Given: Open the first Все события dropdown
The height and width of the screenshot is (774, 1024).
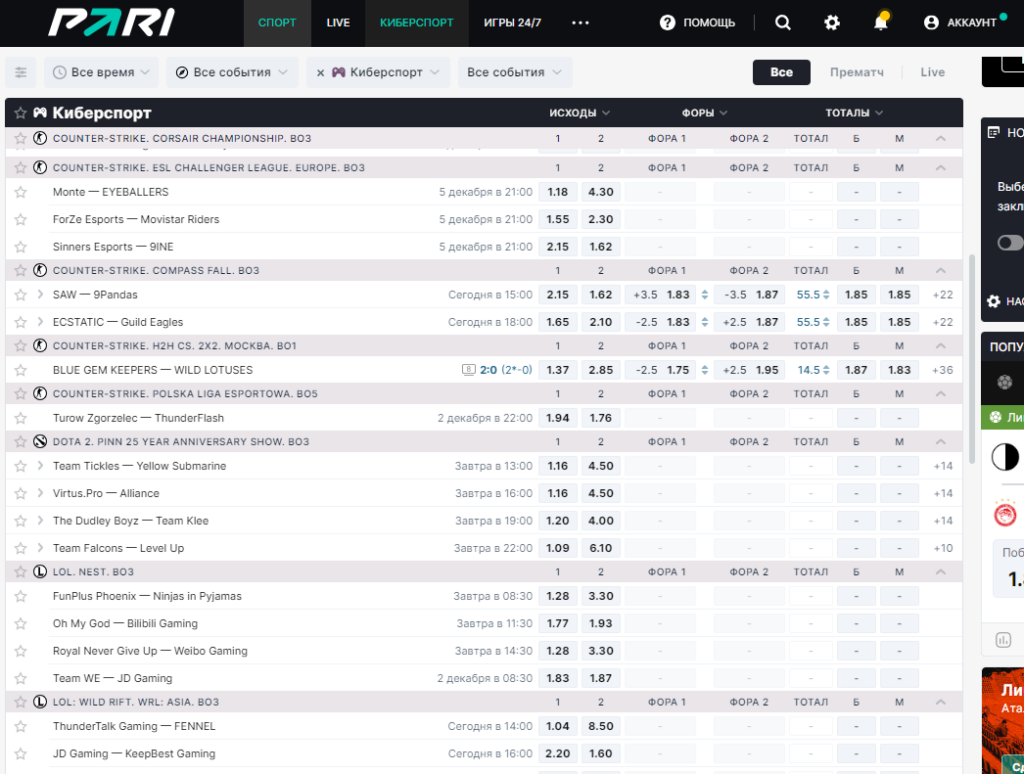Looking at the screenshot, I should (x=232, y=73).
